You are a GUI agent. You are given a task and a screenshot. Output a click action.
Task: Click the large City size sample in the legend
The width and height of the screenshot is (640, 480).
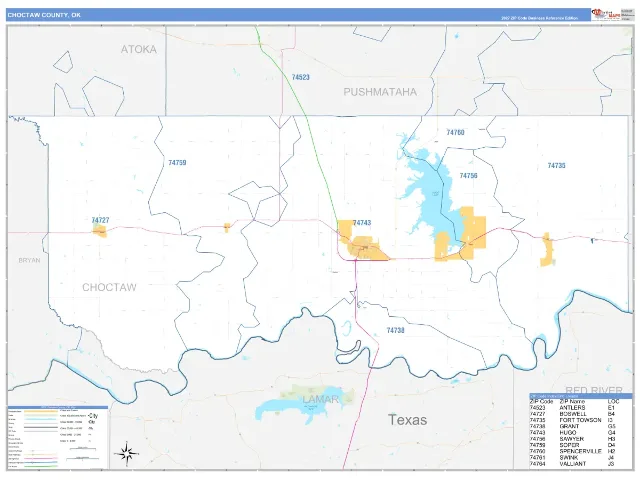[93, 416]
